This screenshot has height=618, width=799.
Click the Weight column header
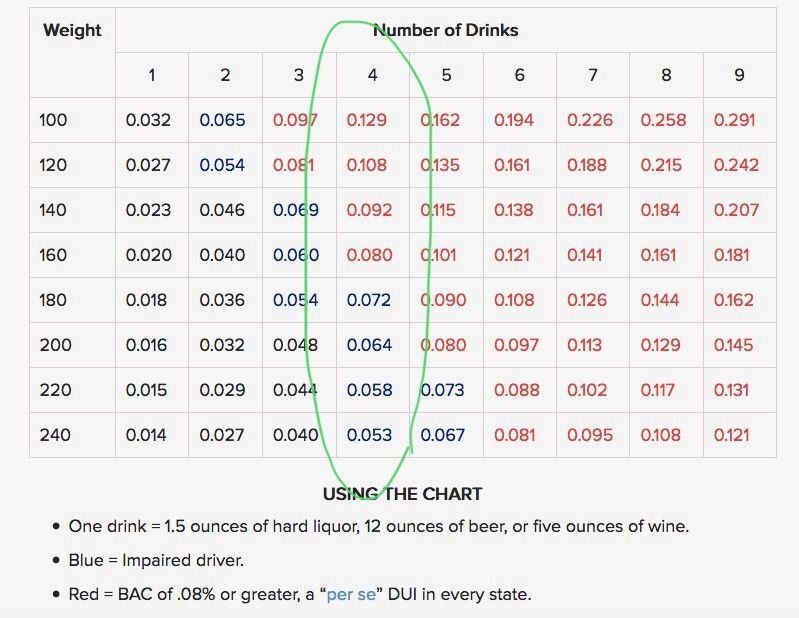pos(72,30)
